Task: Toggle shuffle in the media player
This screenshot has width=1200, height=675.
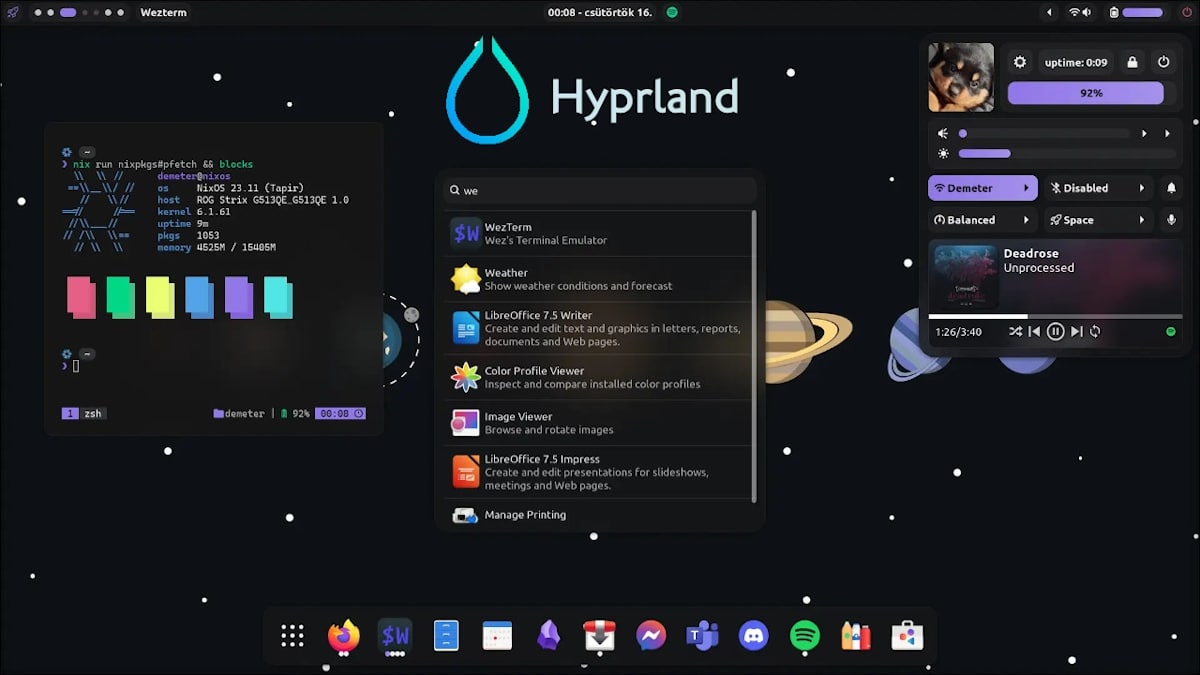Action: pos(1015,331)
